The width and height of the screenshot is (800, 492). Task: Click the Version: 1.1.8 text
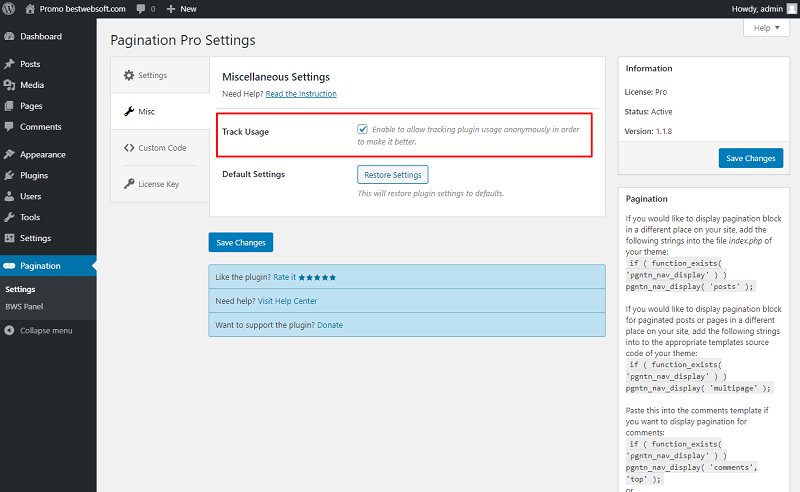pyautogui.click(x=648, y=131)
